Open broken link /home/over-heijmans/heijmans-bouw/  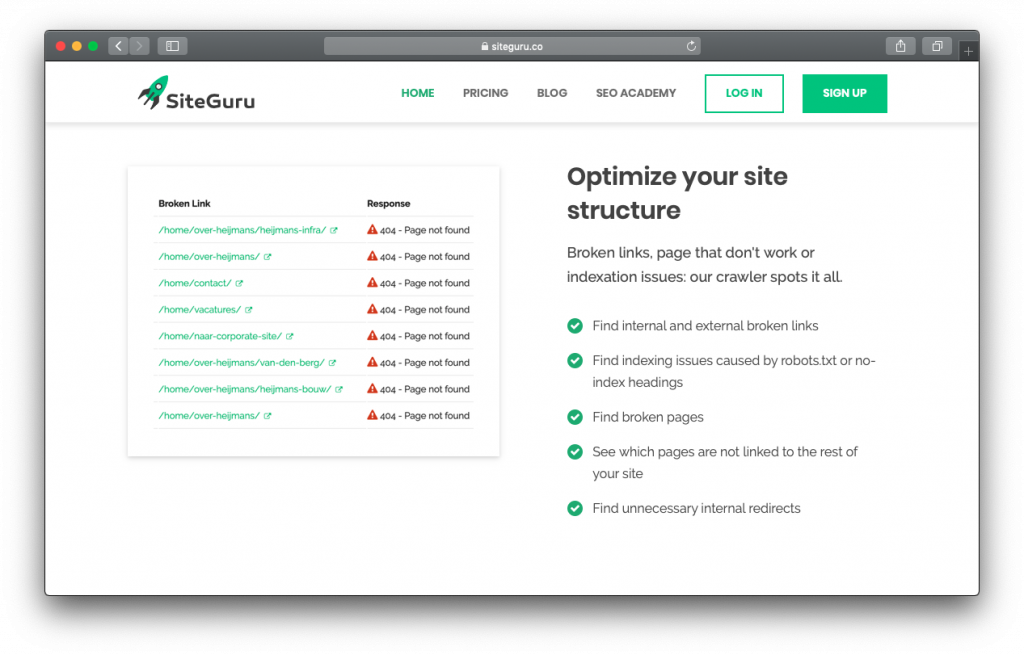(245, 389)
